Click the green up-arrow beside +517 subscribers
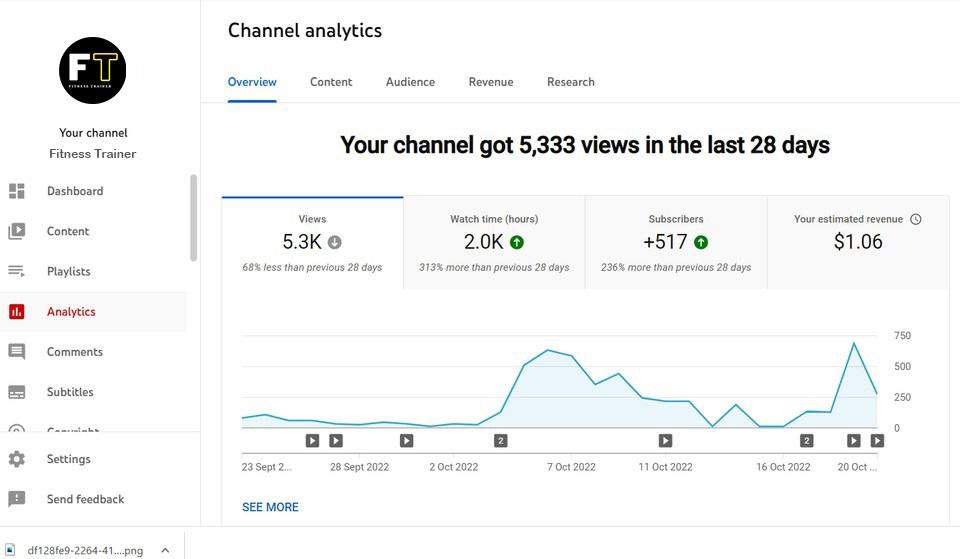 pos(700,242)
